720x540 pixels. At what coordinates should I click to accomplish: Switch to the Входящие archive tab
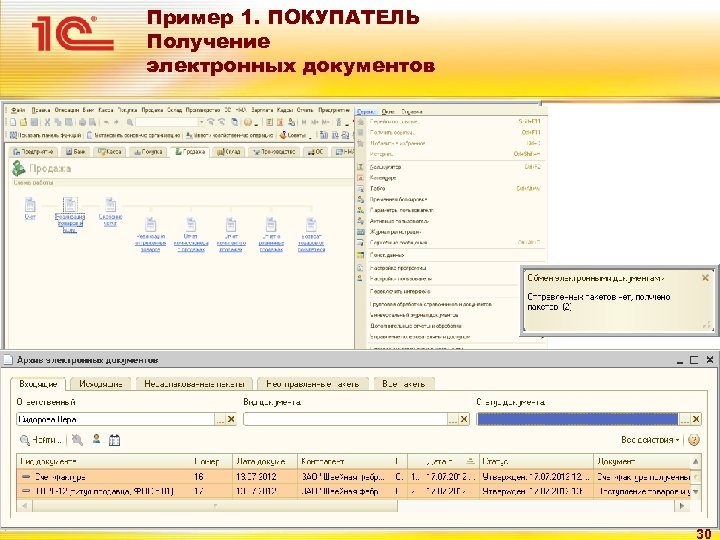(x=38, y=384)
